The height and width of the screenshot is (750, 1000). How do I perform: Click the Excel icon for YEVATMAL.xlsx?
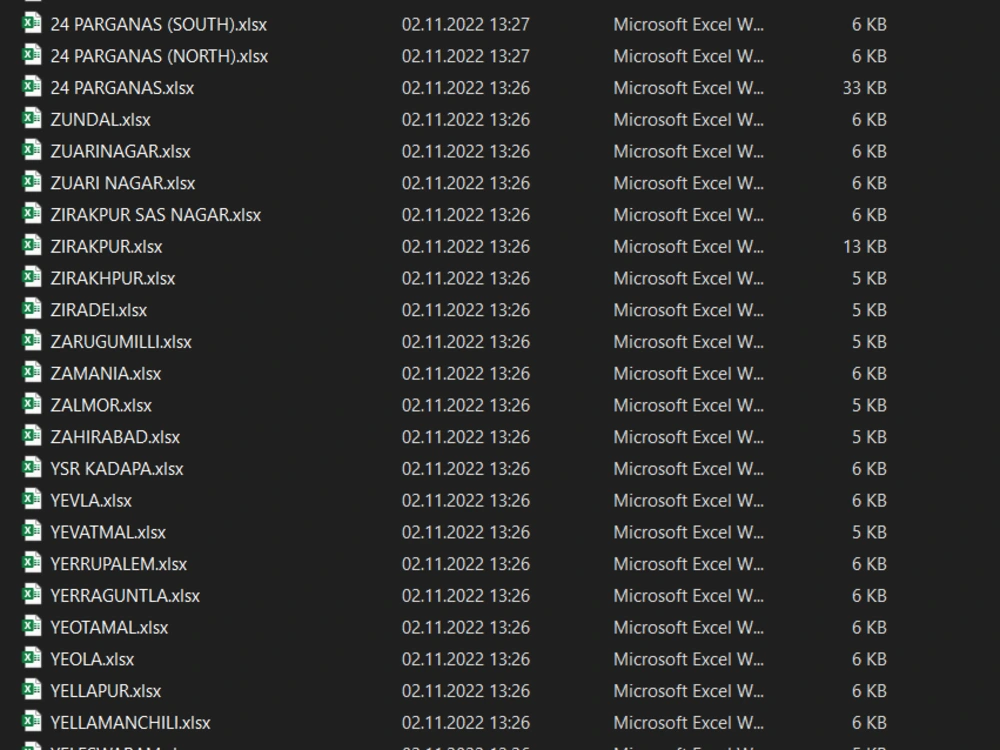pos(31,531)
